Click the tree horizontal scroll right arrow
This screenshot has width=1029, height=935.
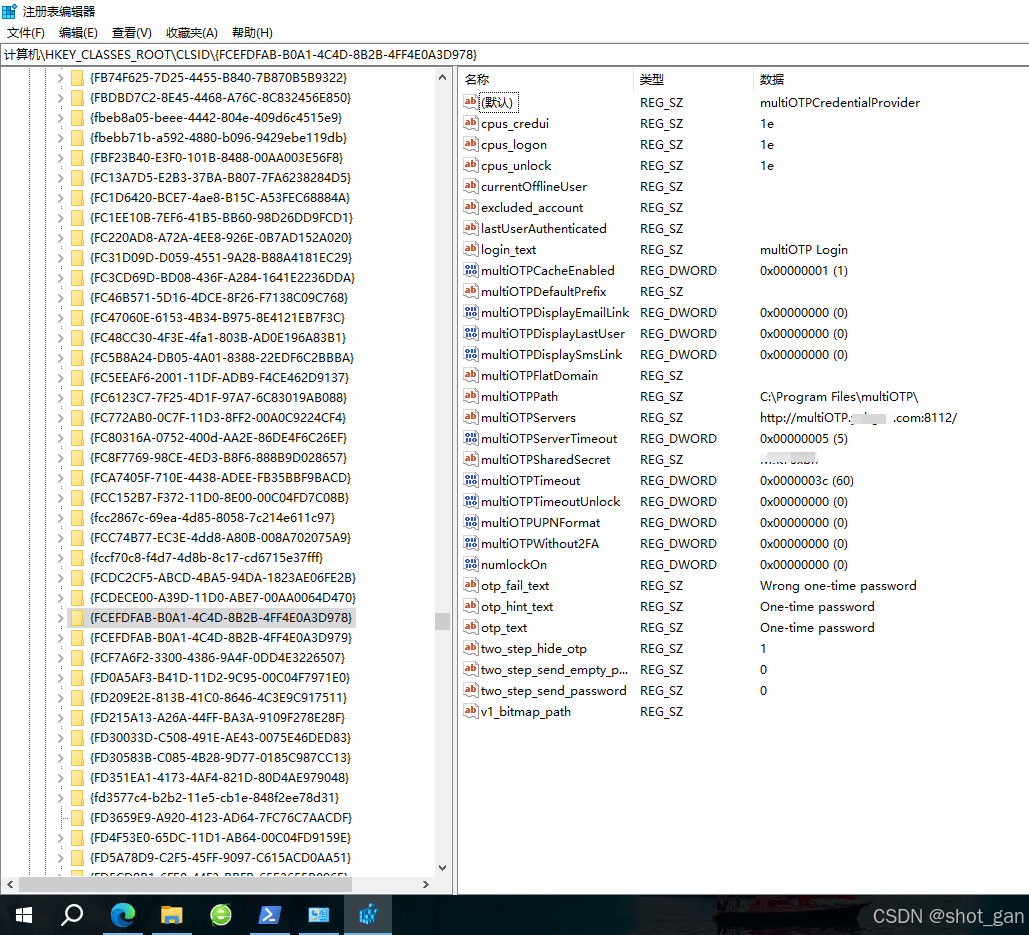pyautogui.click(x=426, y=884)
